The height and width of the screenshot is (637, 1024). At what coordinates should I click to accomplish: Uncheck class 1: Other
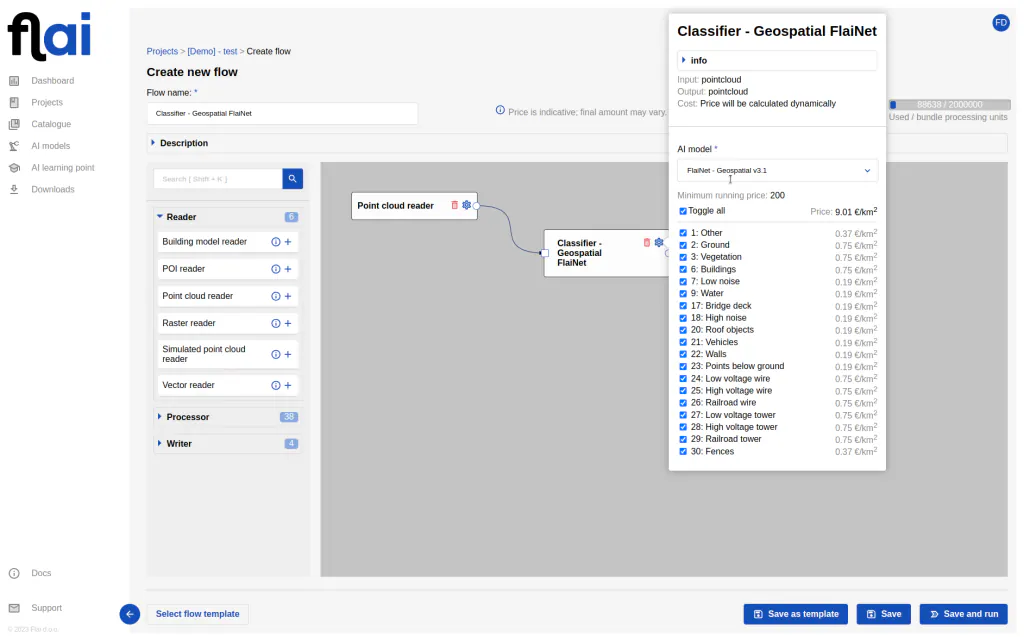pos(682,233)
